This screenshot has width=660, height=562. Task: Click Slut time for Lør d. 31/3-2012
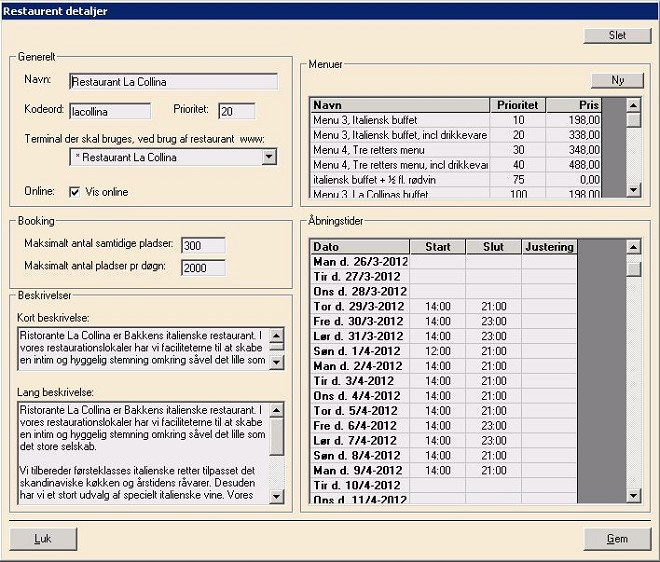point(494,336)
